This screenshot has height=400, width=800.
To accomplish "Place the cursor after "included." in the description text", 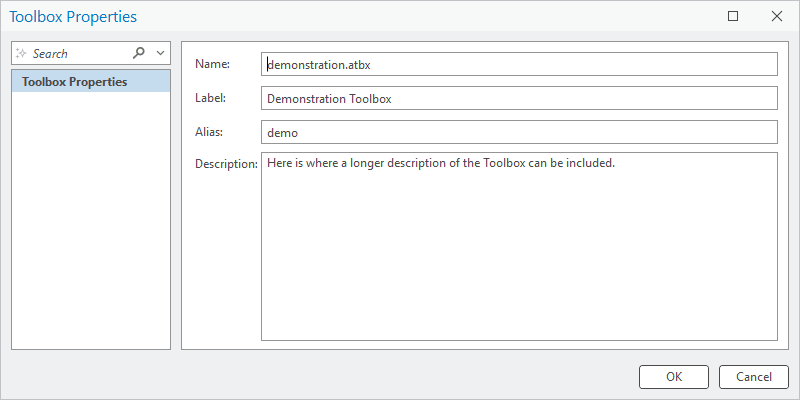I will pos(616,164).
